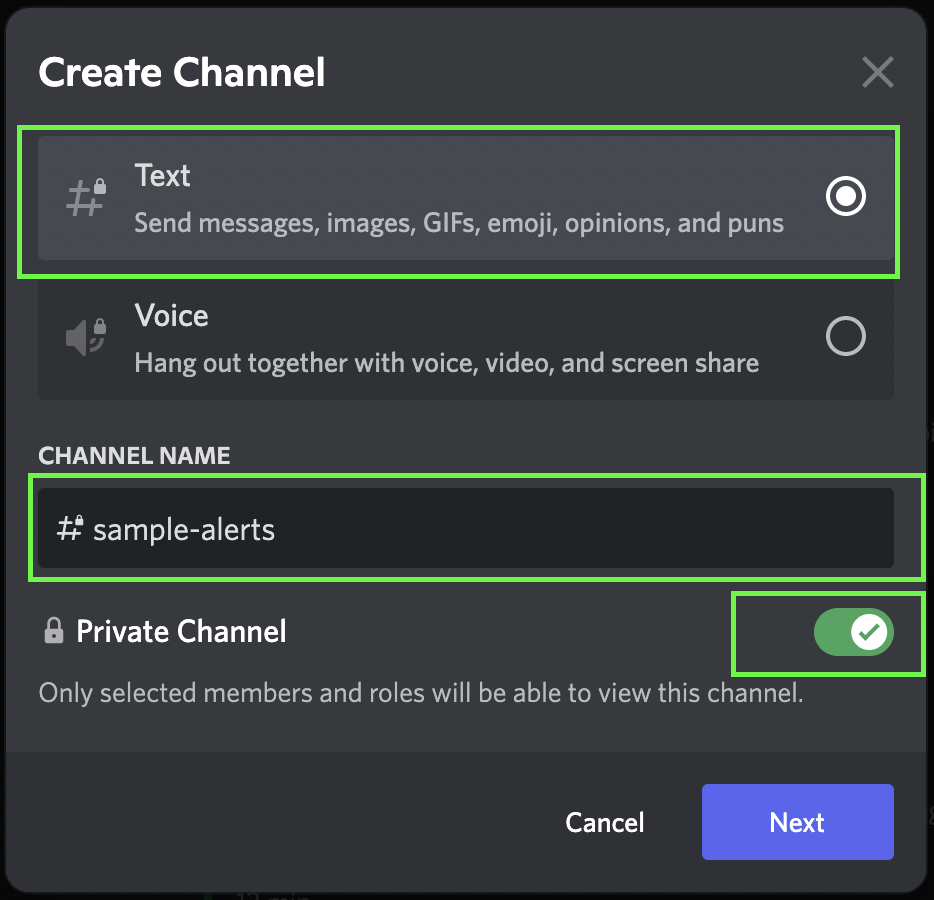This screenshot has height=900, width=934.
Task: Click the Next button
Action: 797,822
